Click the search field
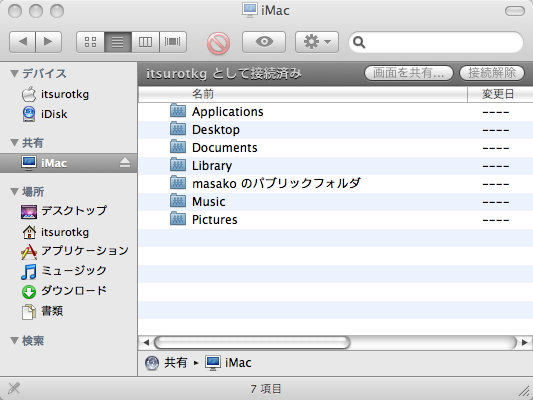Screen dimensions: 533x400 point(436,42)
